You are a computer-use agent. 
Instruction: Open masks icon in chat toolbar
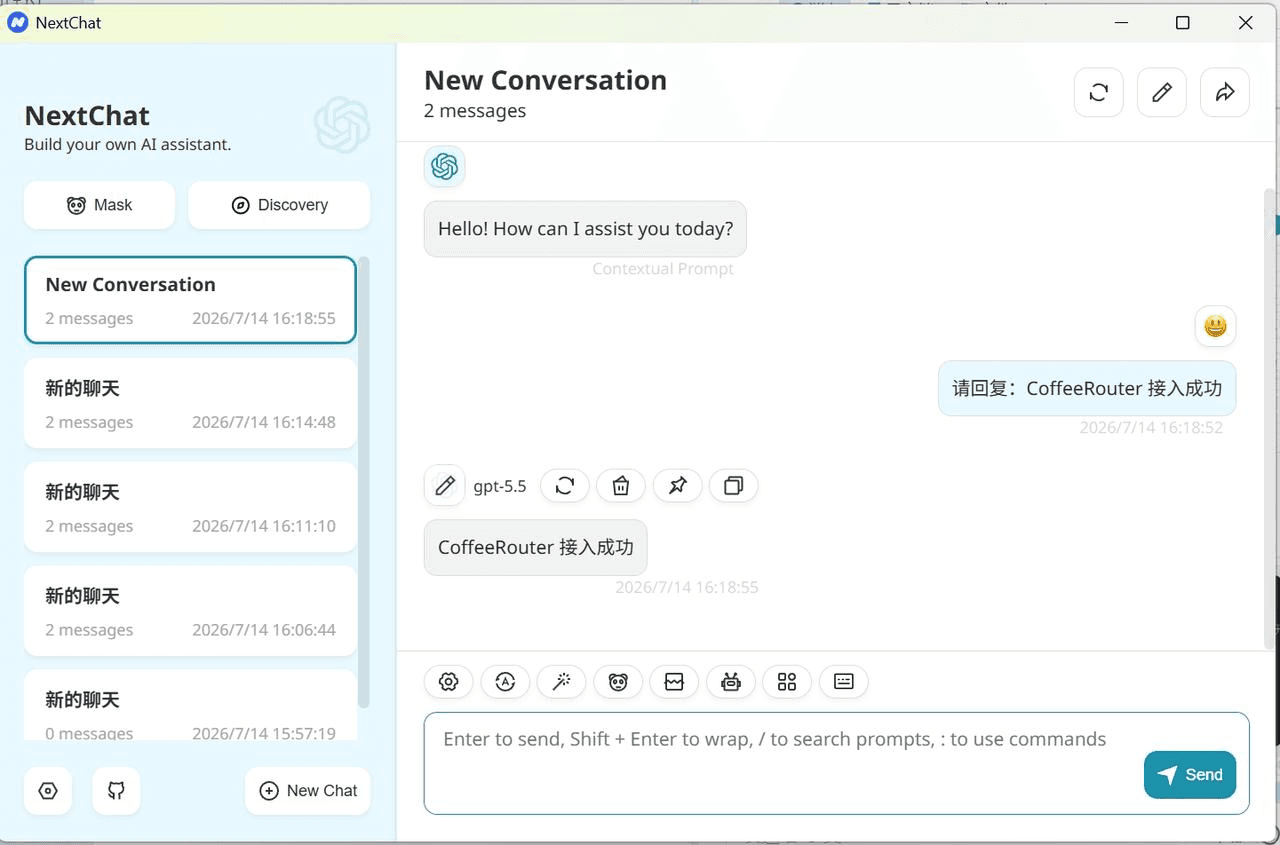(618, 682)
